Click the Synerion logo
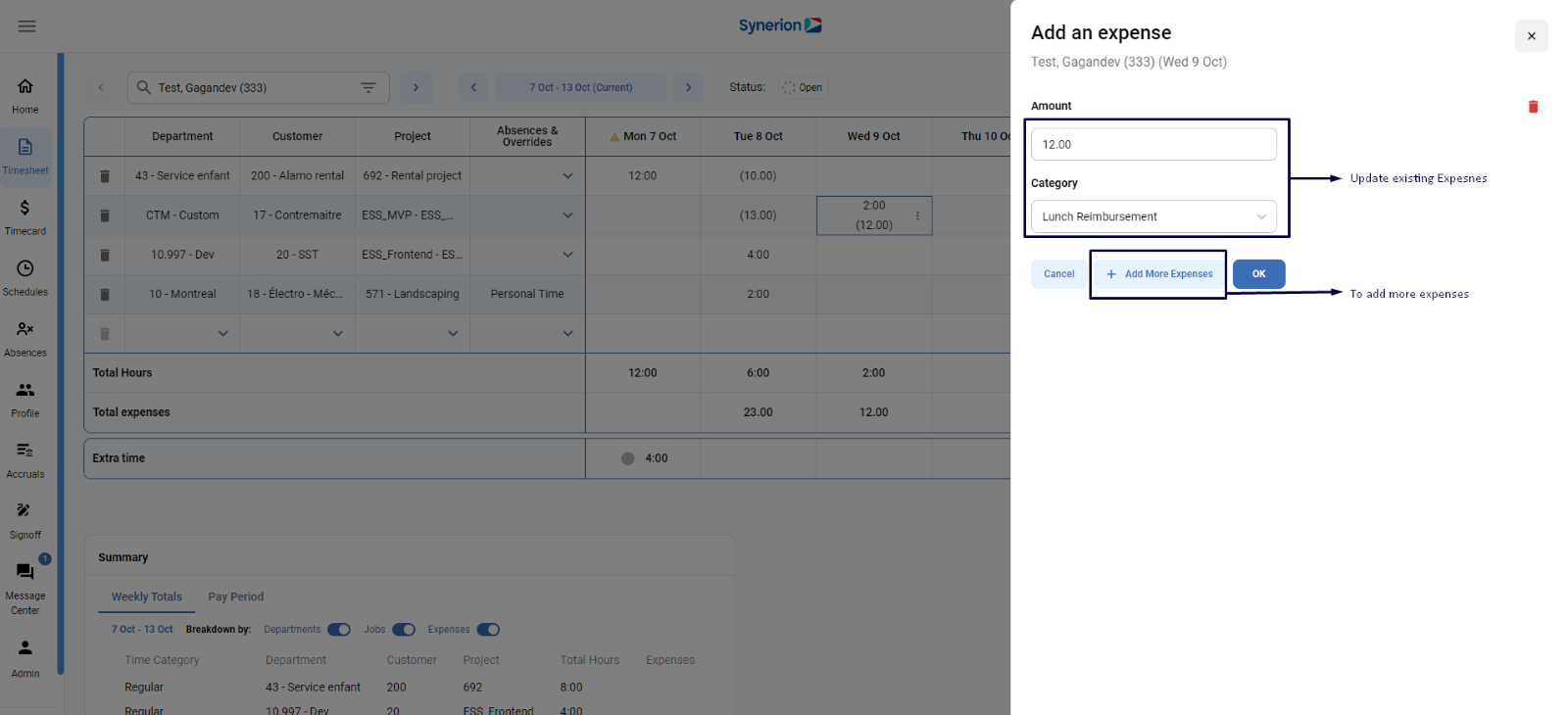Image resolution: width=1568 pixels, height=715 pixels. 780,25
